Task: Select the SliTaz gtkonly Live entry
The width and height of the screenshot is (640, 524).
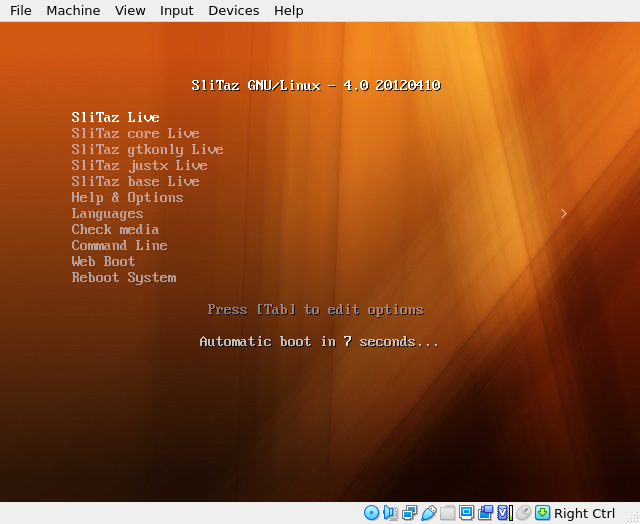Action: point(147,149)
